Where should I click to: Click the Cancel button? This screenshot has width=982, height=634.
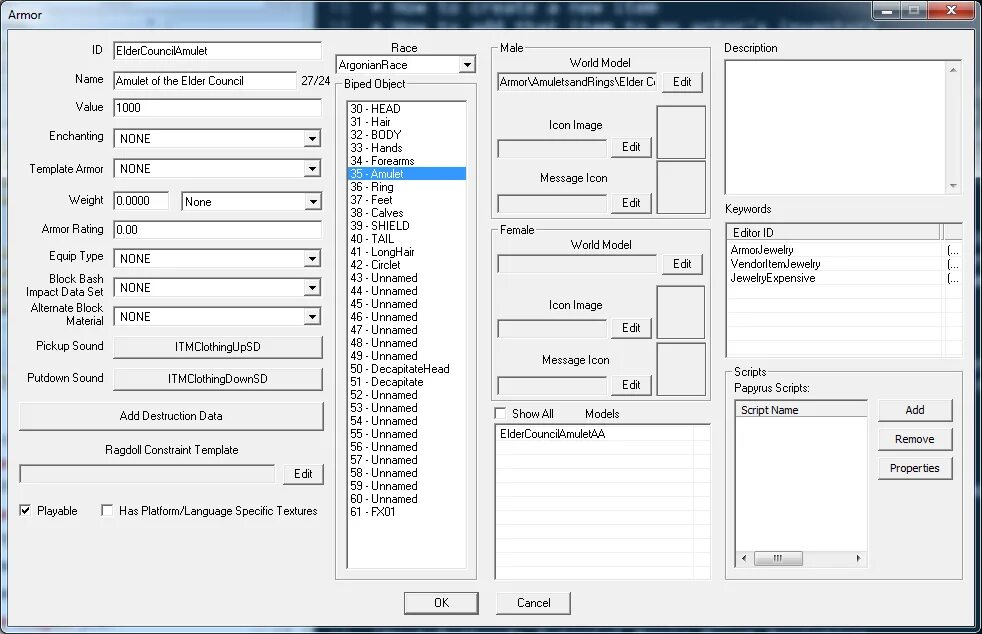[x=534, y=603]
